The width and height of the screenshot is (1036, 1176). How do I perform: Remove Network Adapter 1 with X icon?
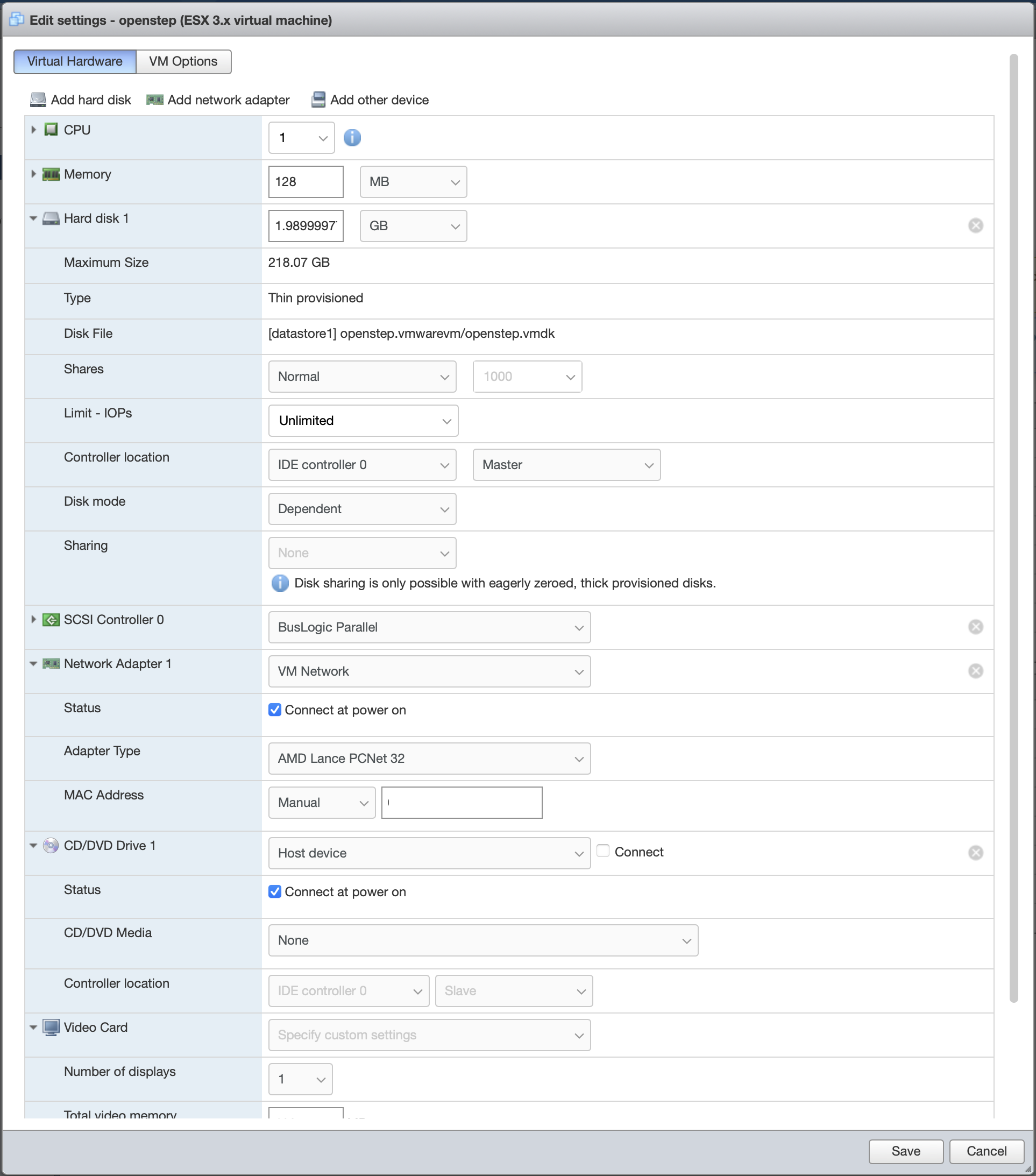click(975, 671)
